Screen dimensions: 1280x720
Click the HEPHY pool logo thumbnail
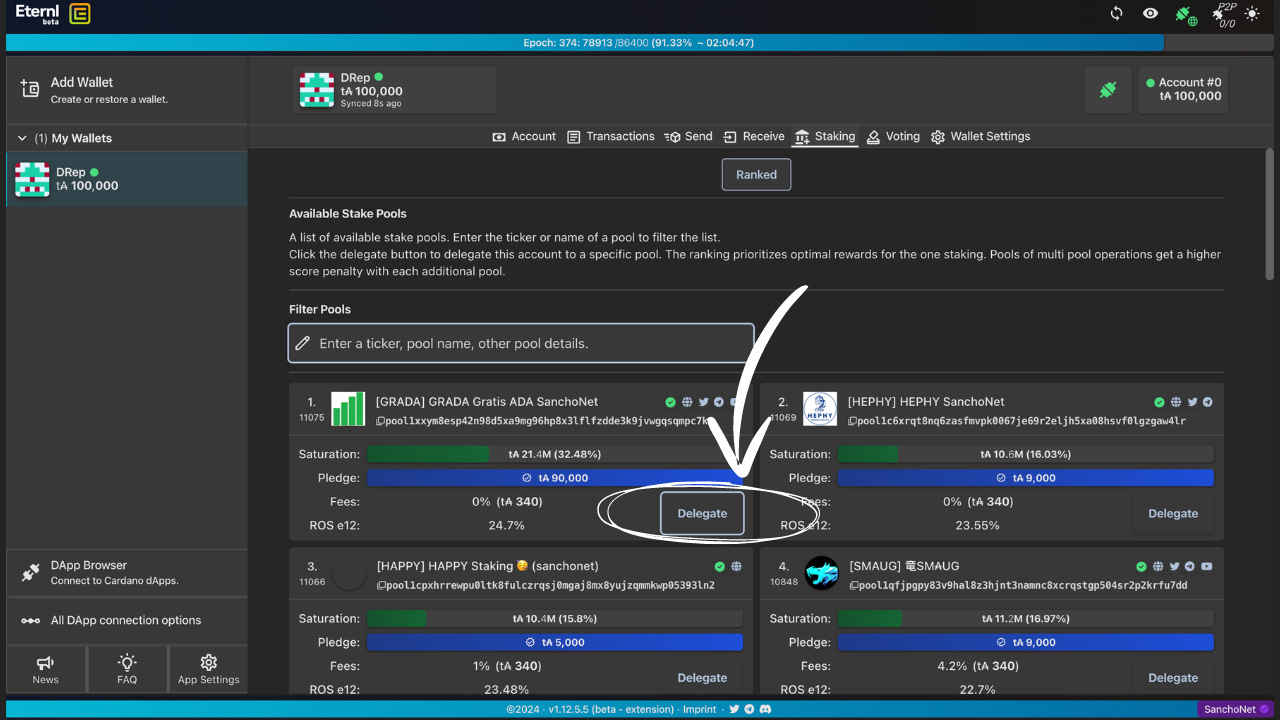point(820,408)
